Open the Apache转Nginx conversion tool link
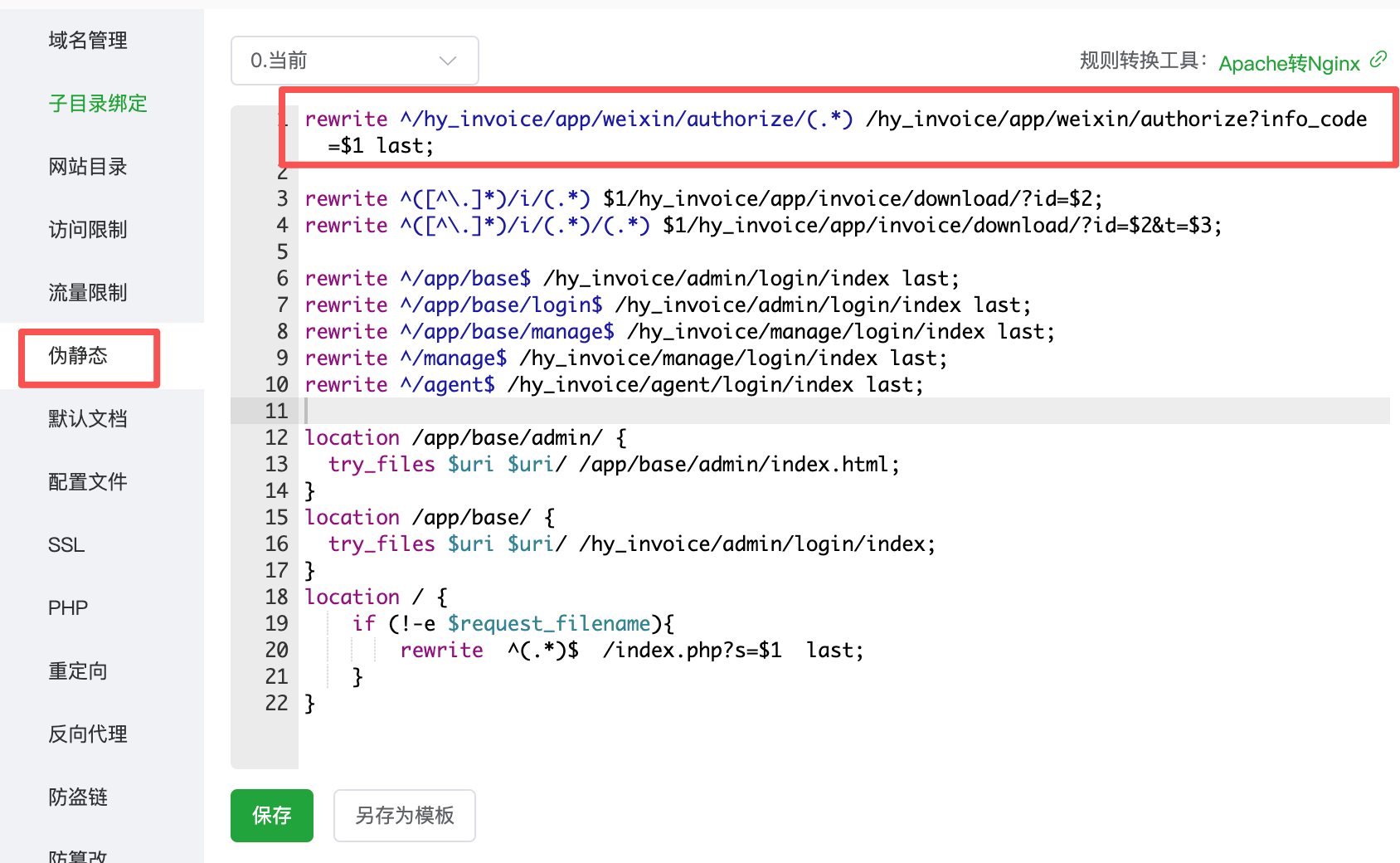 [1289, 63]
